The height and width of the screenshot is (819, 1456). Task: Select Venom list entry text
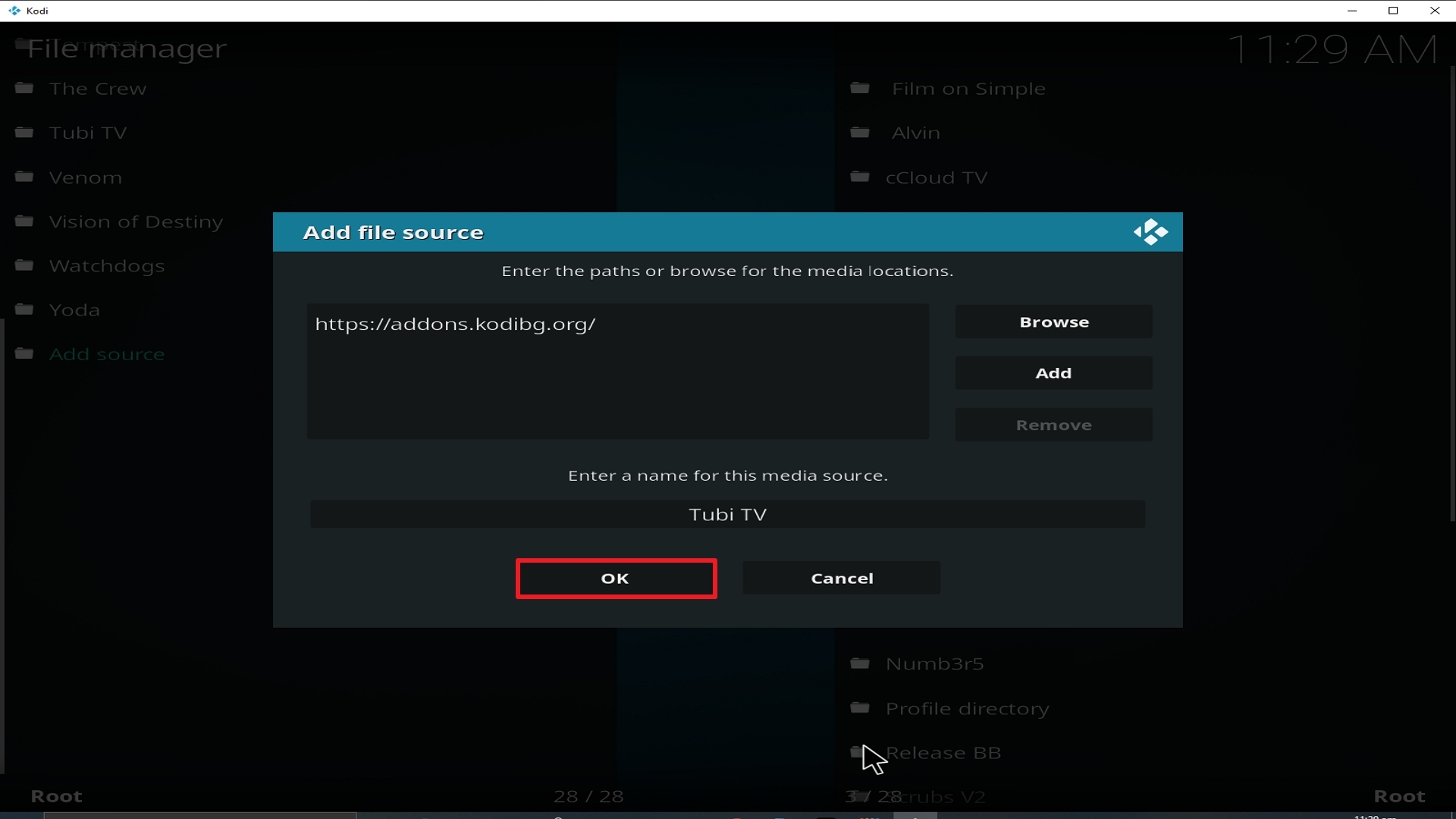tap(86, 177)
